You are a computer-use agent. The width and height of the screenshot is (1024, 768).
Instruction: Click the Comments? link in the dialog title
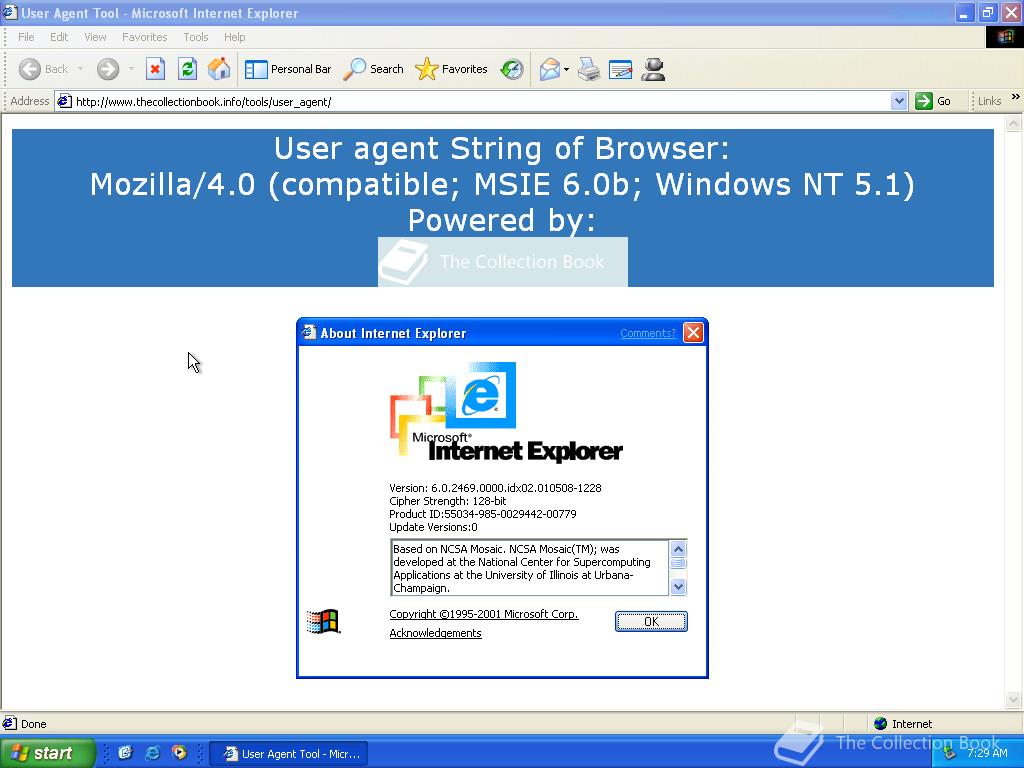tap(648, 333)
